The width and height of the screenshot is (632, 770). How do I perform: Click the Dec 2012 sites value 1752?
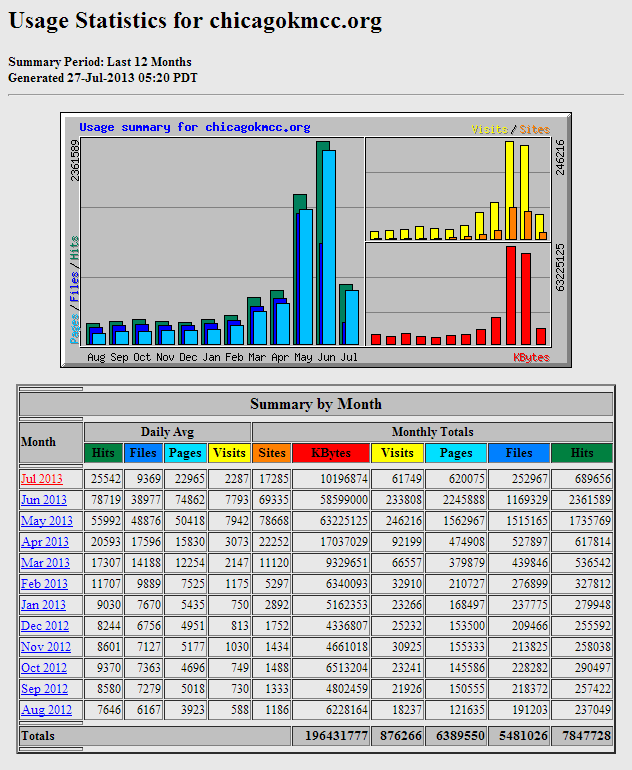pos(277,626)
